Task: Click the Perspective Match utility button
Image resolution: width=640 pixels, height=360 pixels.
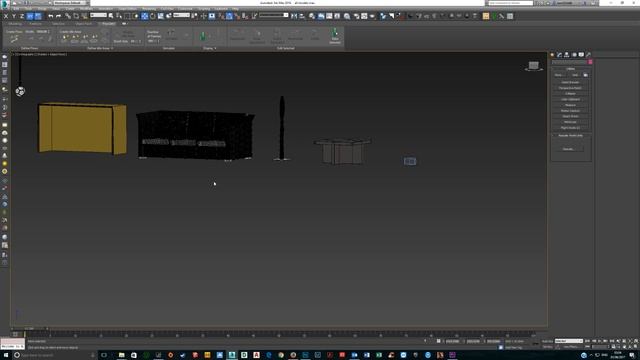Action: 570,88
